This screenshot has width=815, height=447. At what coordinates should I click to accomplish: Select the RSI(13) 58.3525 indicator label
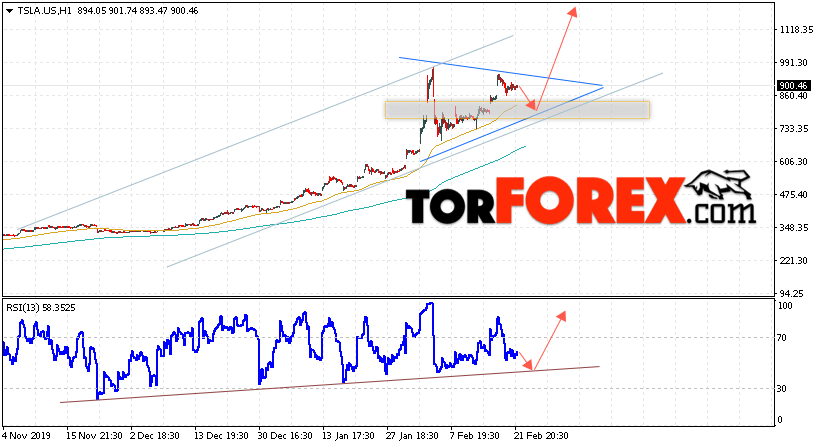[x=41, y=308]
